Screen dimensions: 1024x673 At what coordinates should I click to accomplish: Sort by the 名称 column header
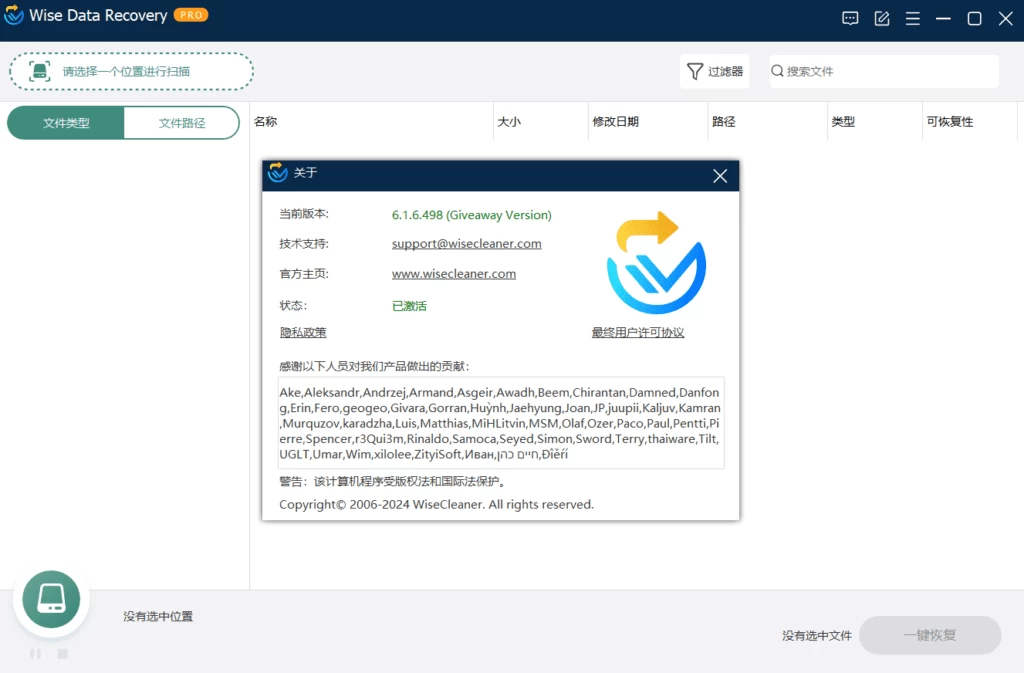[x=266, y=122]
